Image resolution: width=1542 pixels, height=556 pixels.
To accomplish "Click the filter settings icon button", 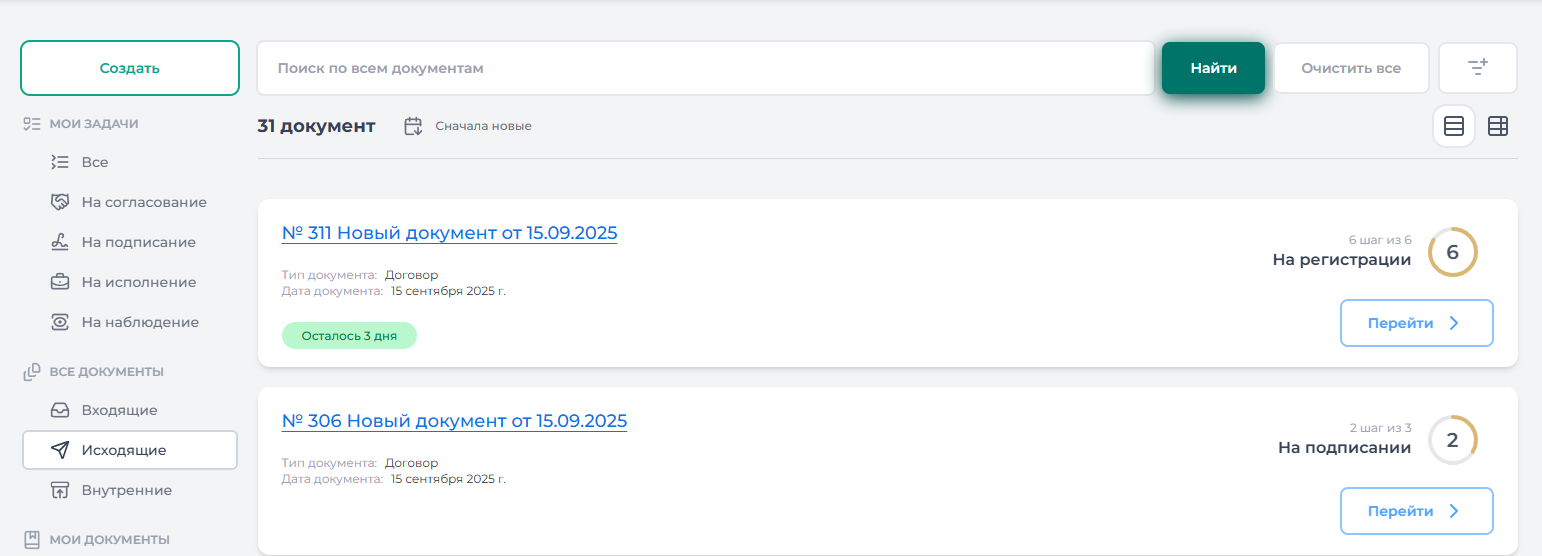I will coord(1477,68).
